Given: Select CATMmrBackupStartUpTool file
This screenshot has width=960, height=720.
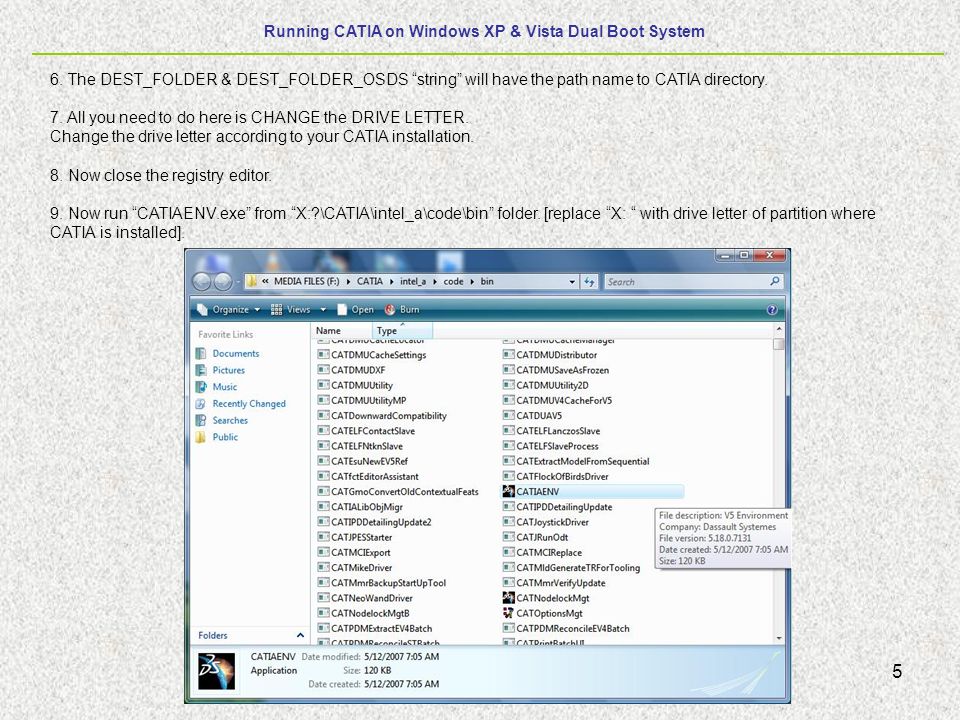Looking at the screenshot, I should click(388, 583).
